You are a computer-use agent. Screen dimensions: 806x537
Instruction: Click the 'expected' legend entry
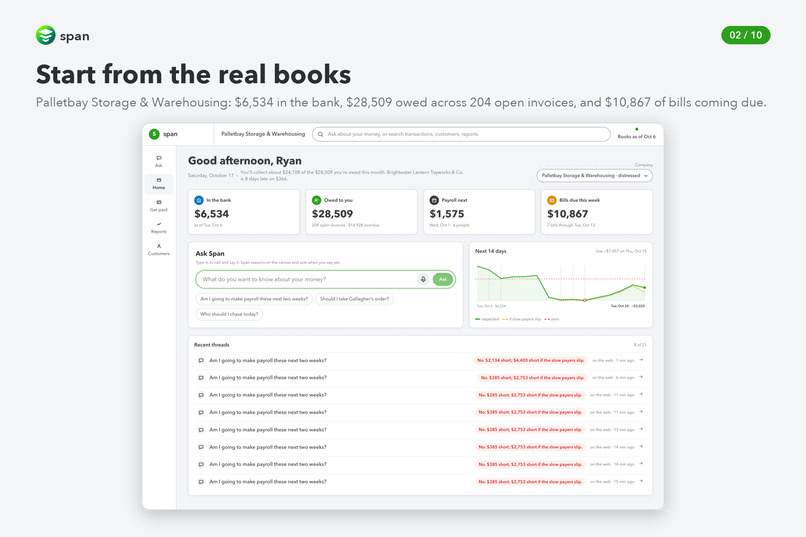pos(487,319)
